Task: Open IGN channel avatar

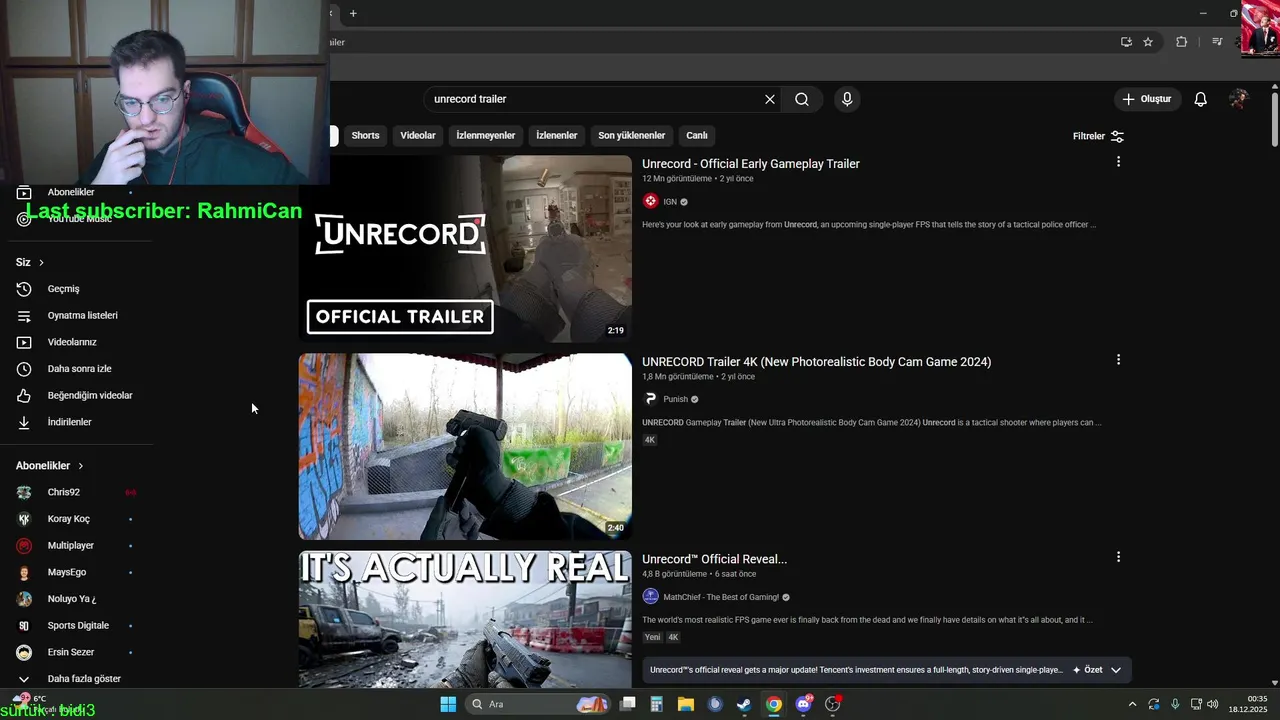Action: pyautogui.click(x=651, y=201)
